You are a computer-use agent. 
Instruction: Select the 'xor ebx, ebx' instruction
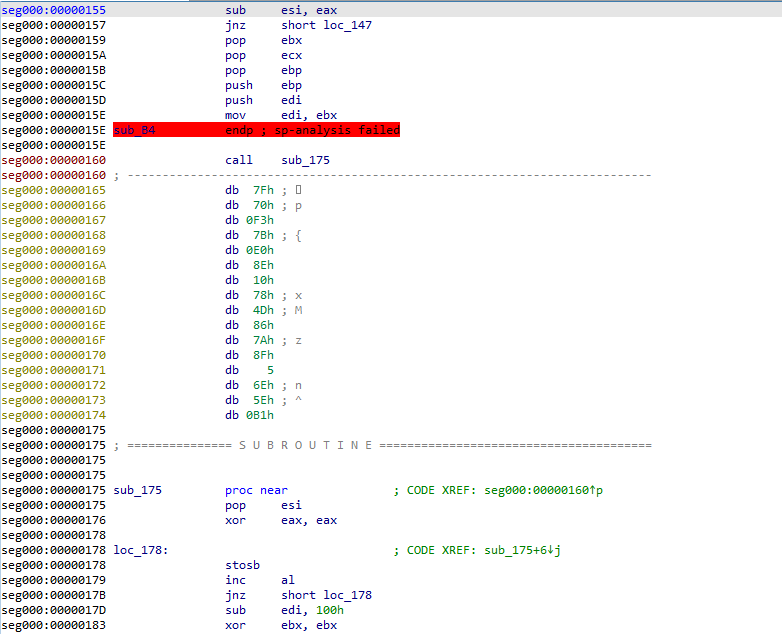click(281, 625)
